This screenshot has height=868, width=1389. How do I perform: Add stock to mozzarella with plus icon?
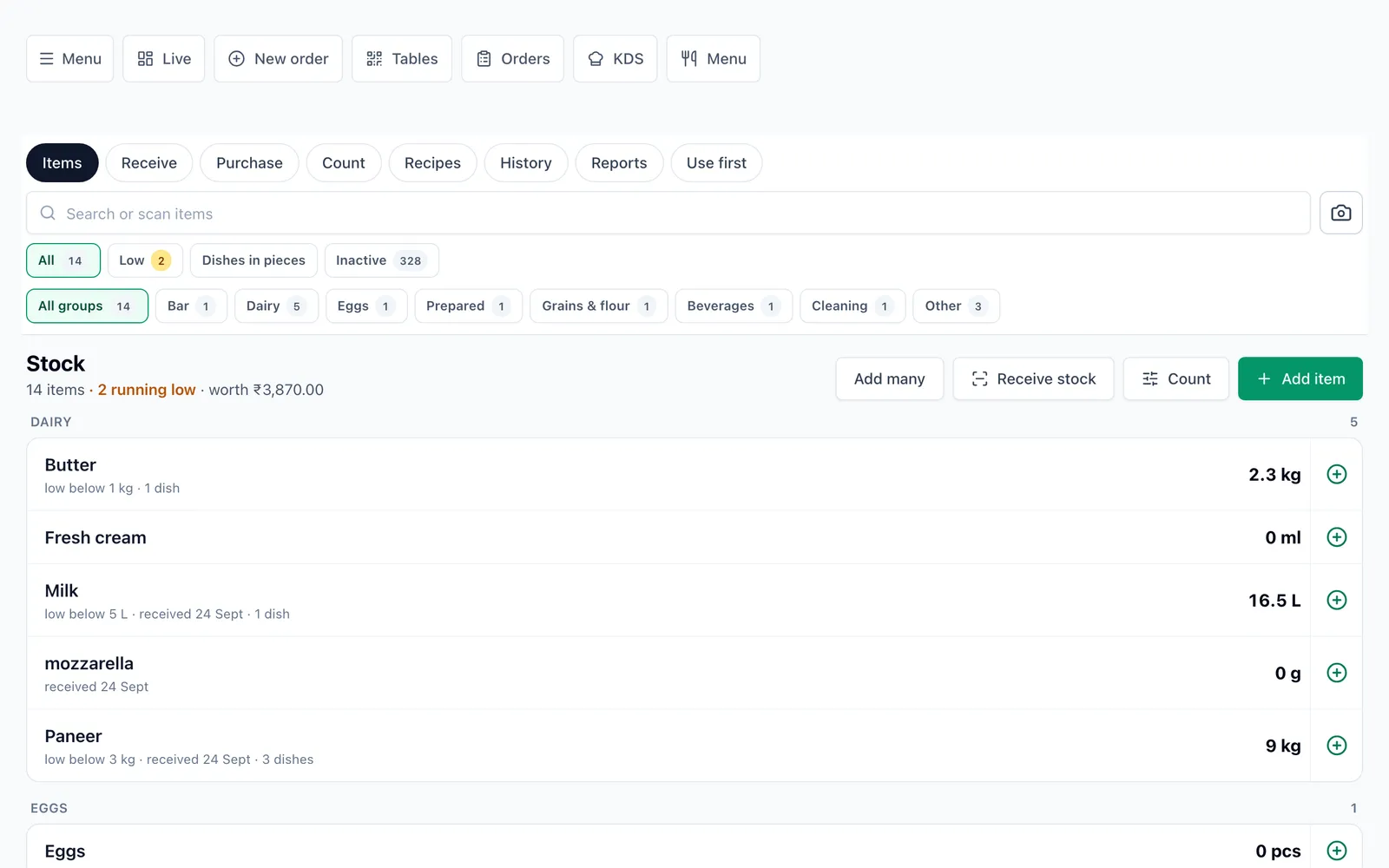[1337, 673]
